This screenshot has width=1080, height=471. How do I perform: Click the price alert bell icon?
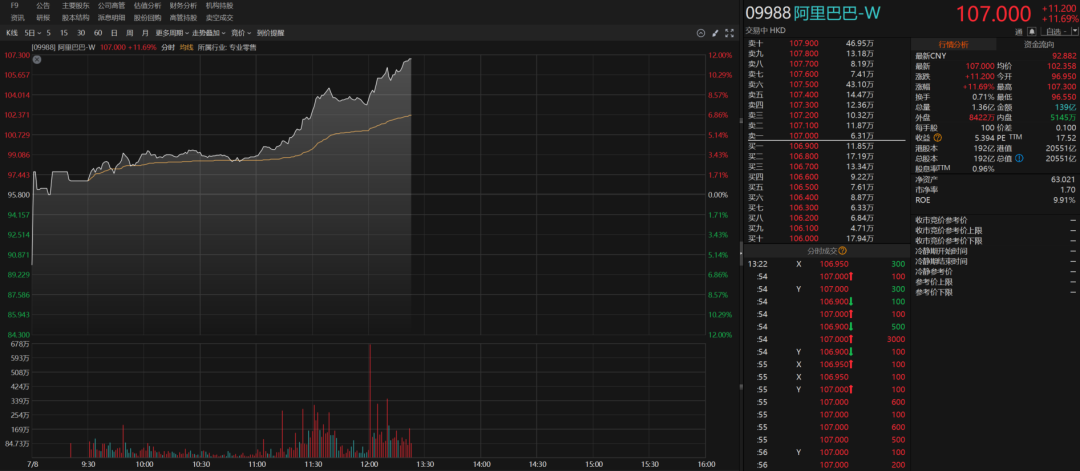(x=1032, y=31)
